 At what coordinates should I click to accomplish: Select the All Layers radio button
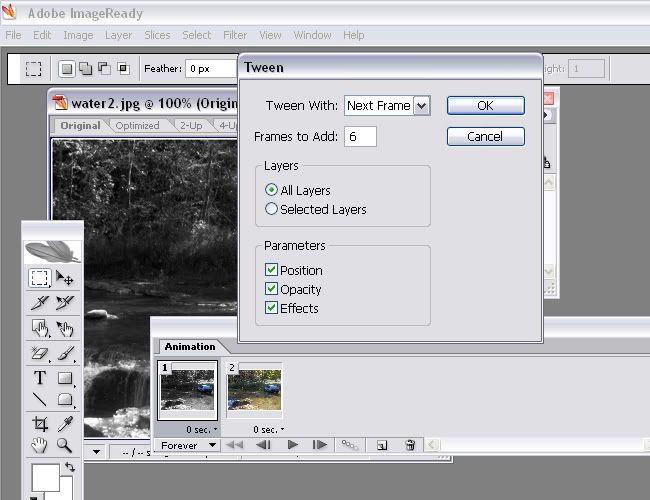point(271,190)
